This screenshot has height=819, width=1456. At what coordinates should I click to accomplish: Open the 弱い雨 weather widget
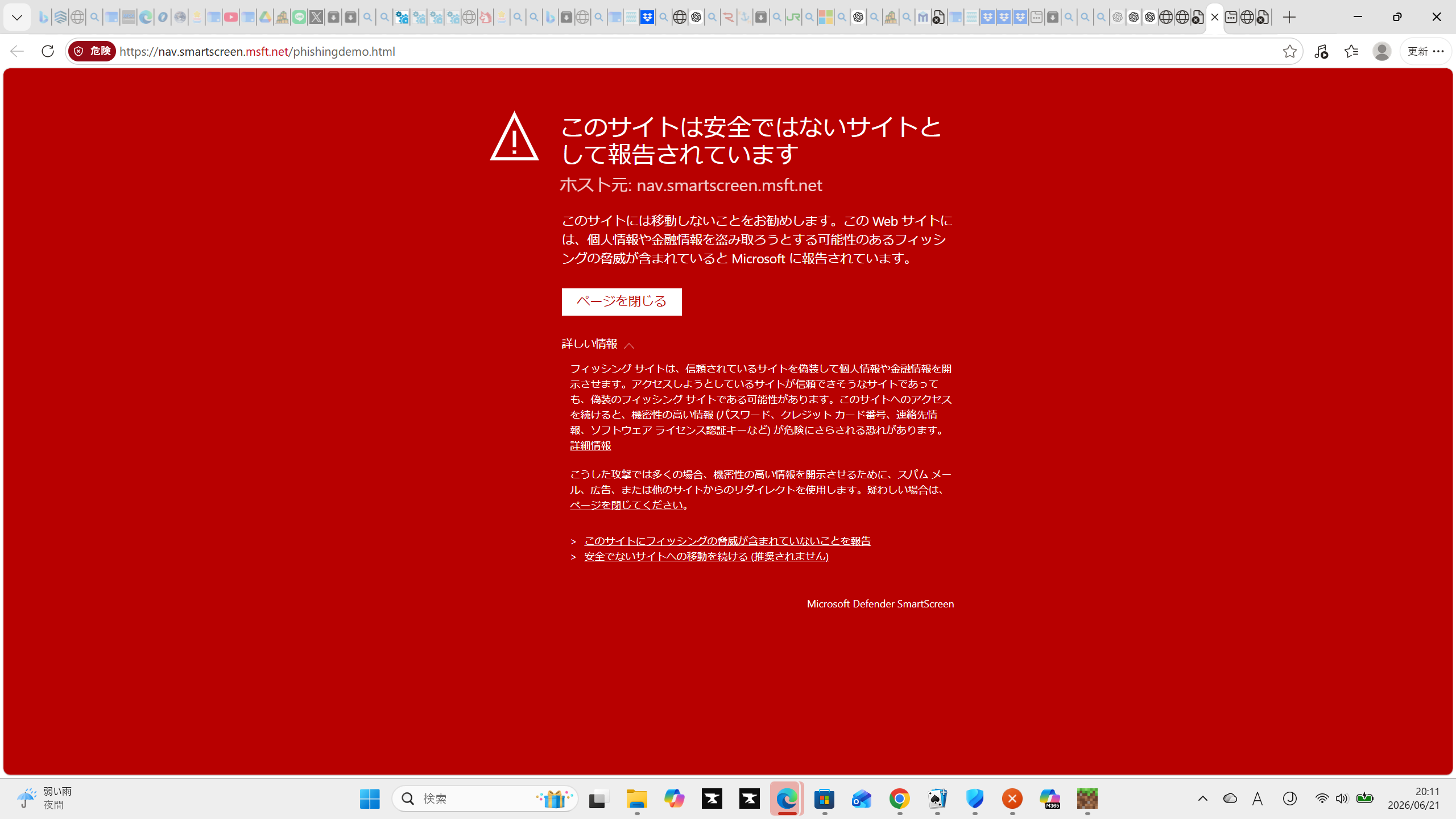click(44, 799)
